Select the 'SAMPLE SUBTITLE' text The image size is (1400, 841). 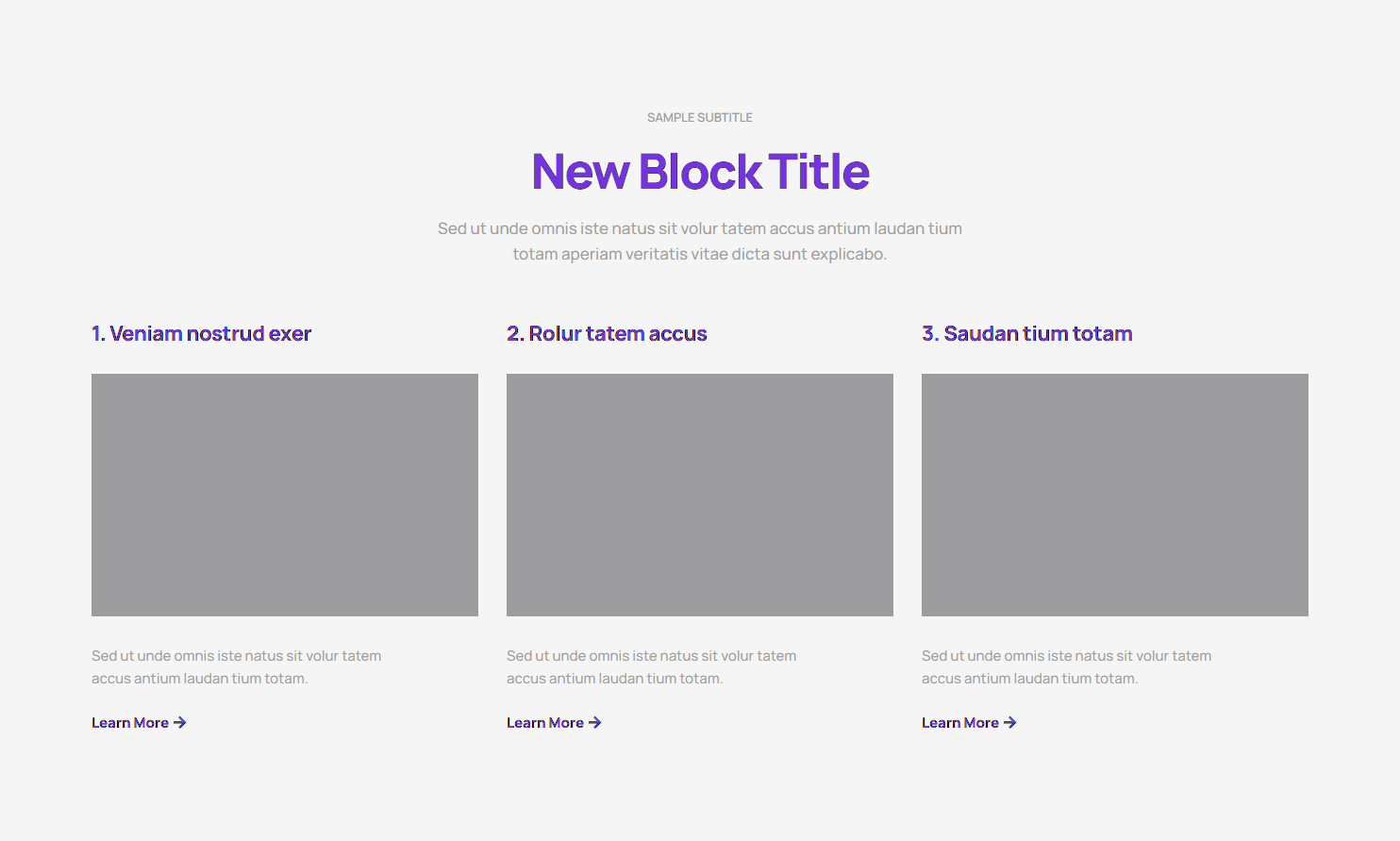[700, 118]
